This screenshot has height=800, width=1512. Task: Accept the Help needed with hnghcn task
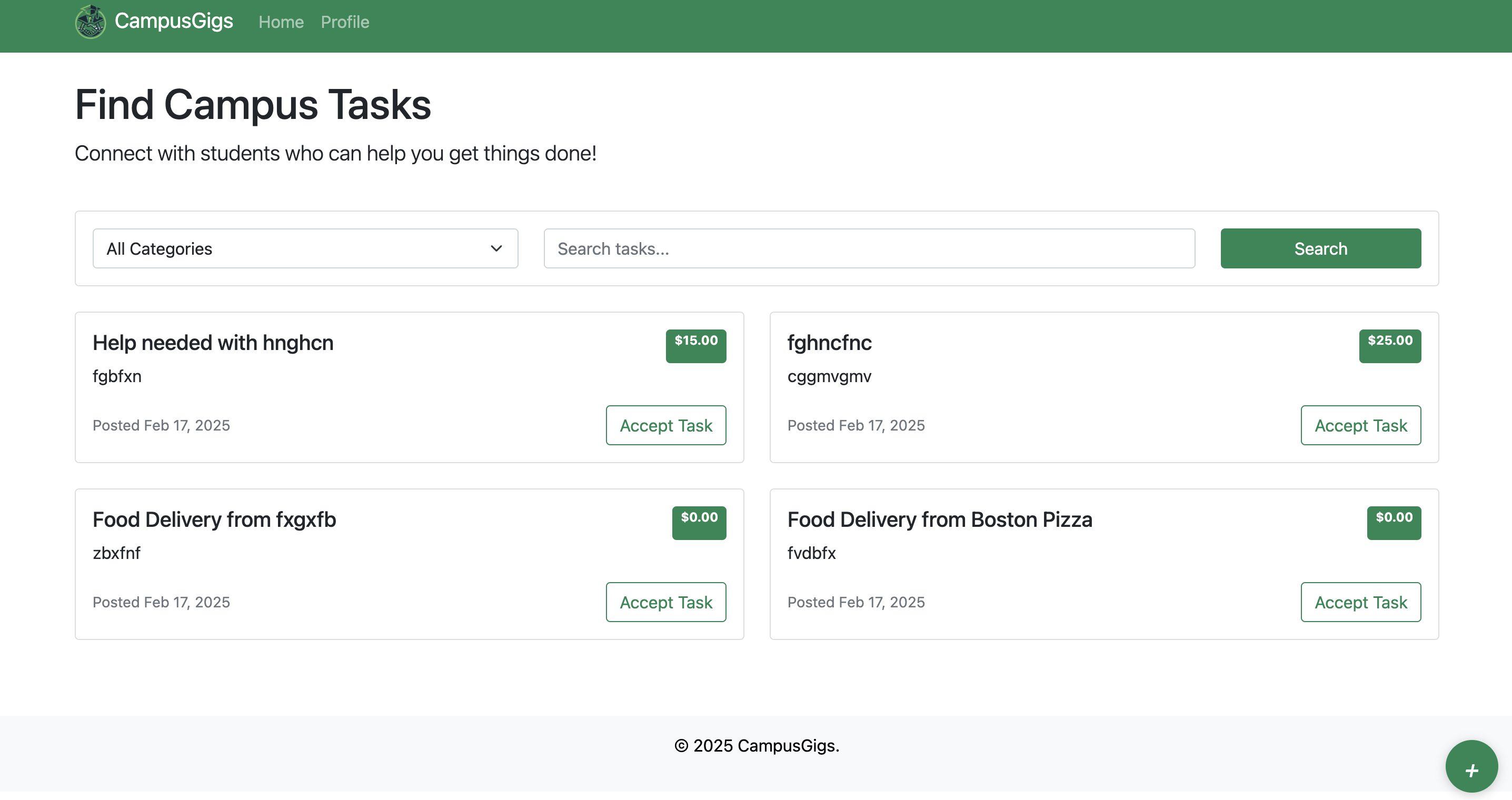point(665,425)
